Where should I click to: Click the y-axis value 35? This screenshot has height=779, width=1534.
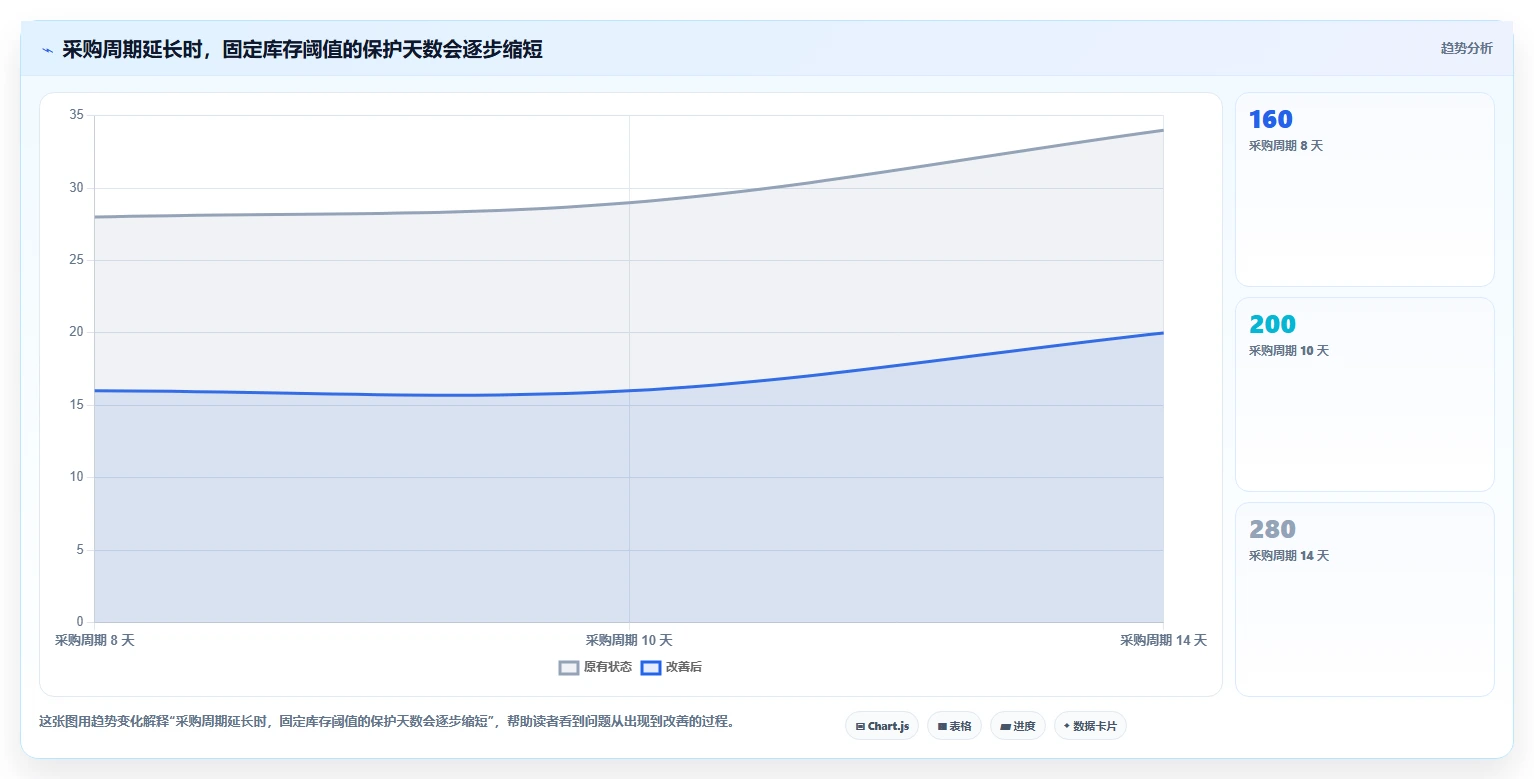77,115
